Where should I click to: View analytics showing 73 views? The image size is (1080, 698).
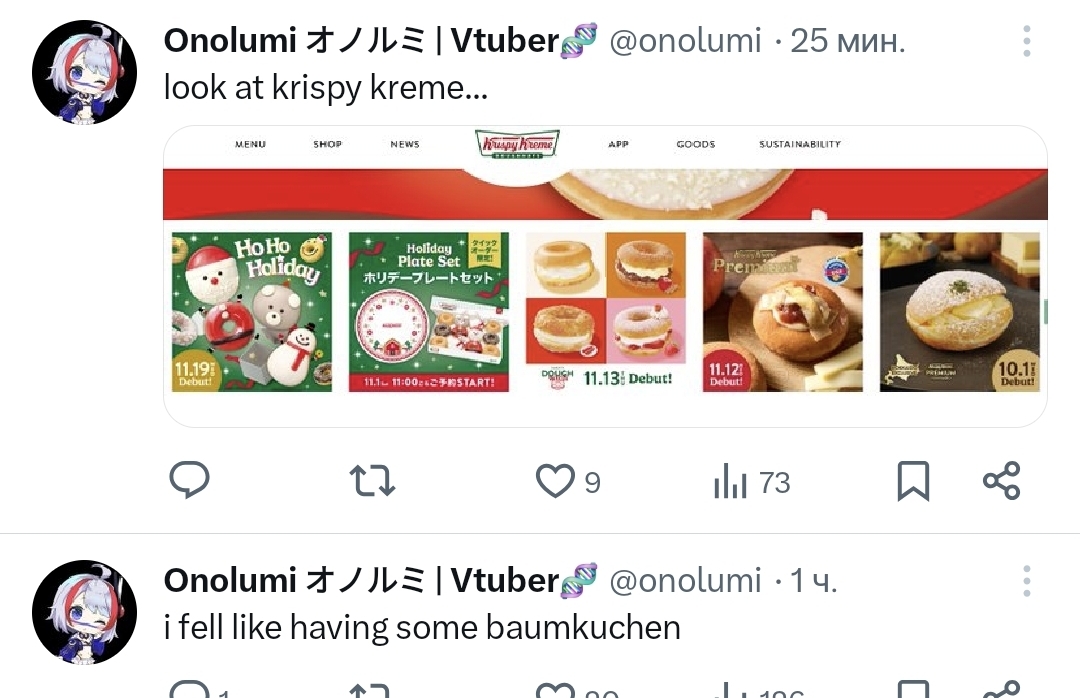pyautogui.click(x=751, y=481)
